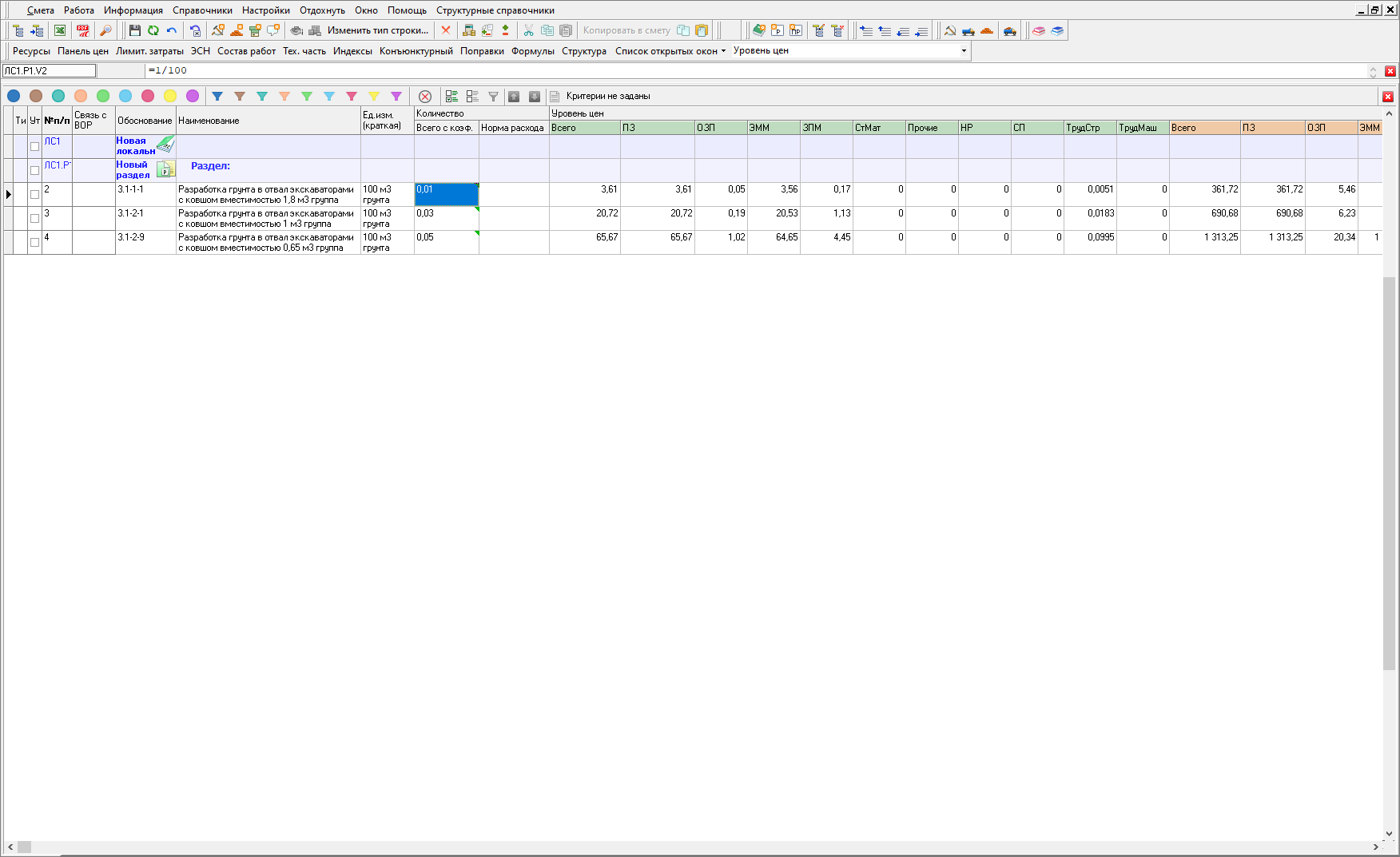Click the Excel export icon
The width and height of the screenshot is (1400, 857).
pos(60,30)
